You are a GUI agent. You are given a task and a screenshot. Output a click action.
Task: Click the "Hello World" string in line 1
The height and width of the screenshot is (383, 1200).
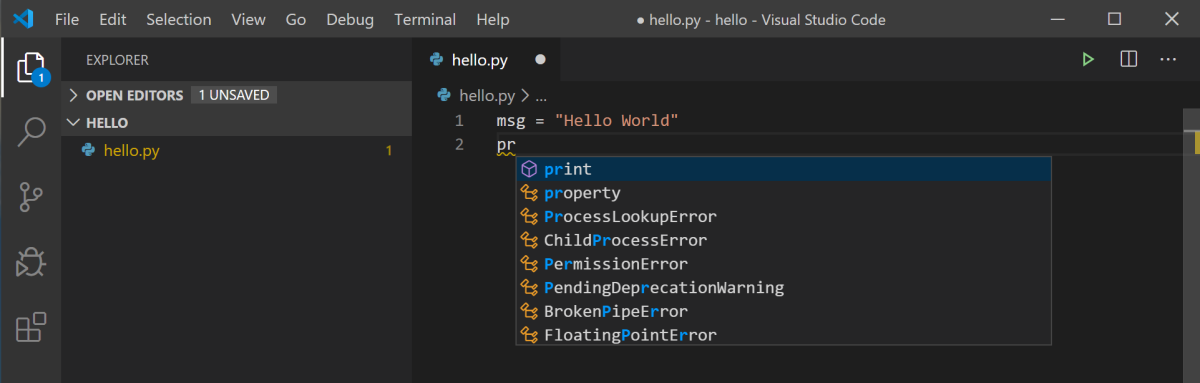[617, 121]
